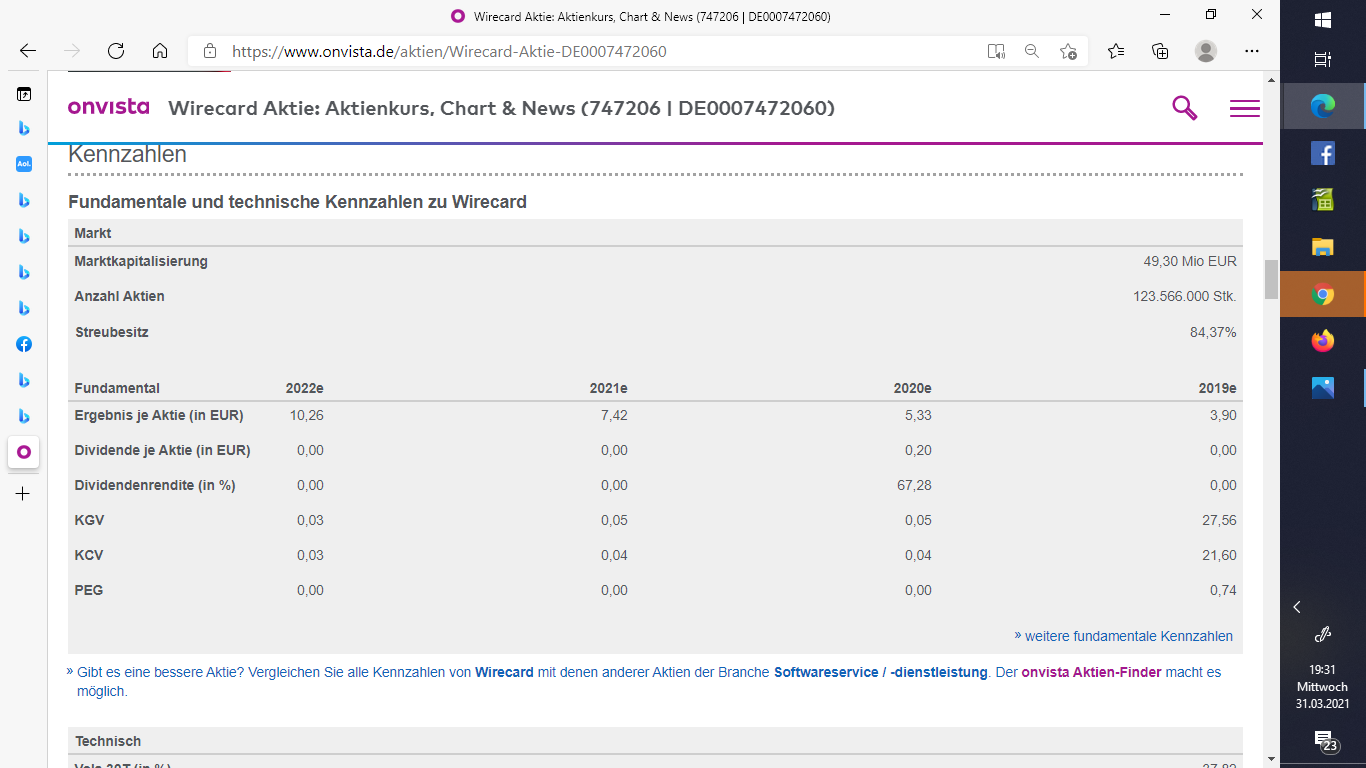The height and width of the screenshot is (768, 1366).
Task: Select share count '123.566.000 Stk.'
Action: click(x=1185, y=296)
